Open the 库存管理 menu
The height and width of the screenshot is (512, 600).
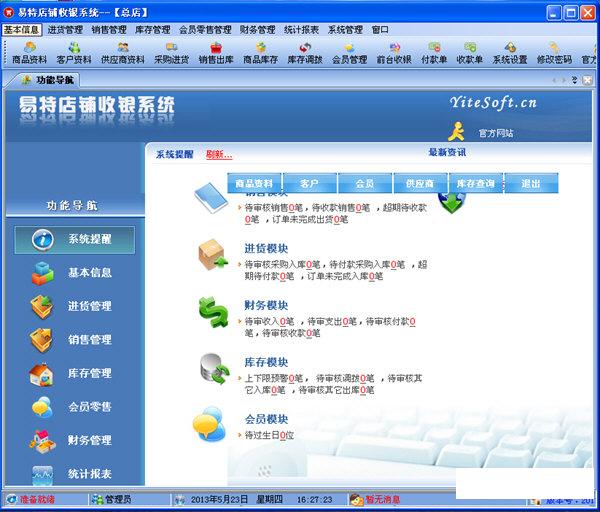tap(153, 29)
